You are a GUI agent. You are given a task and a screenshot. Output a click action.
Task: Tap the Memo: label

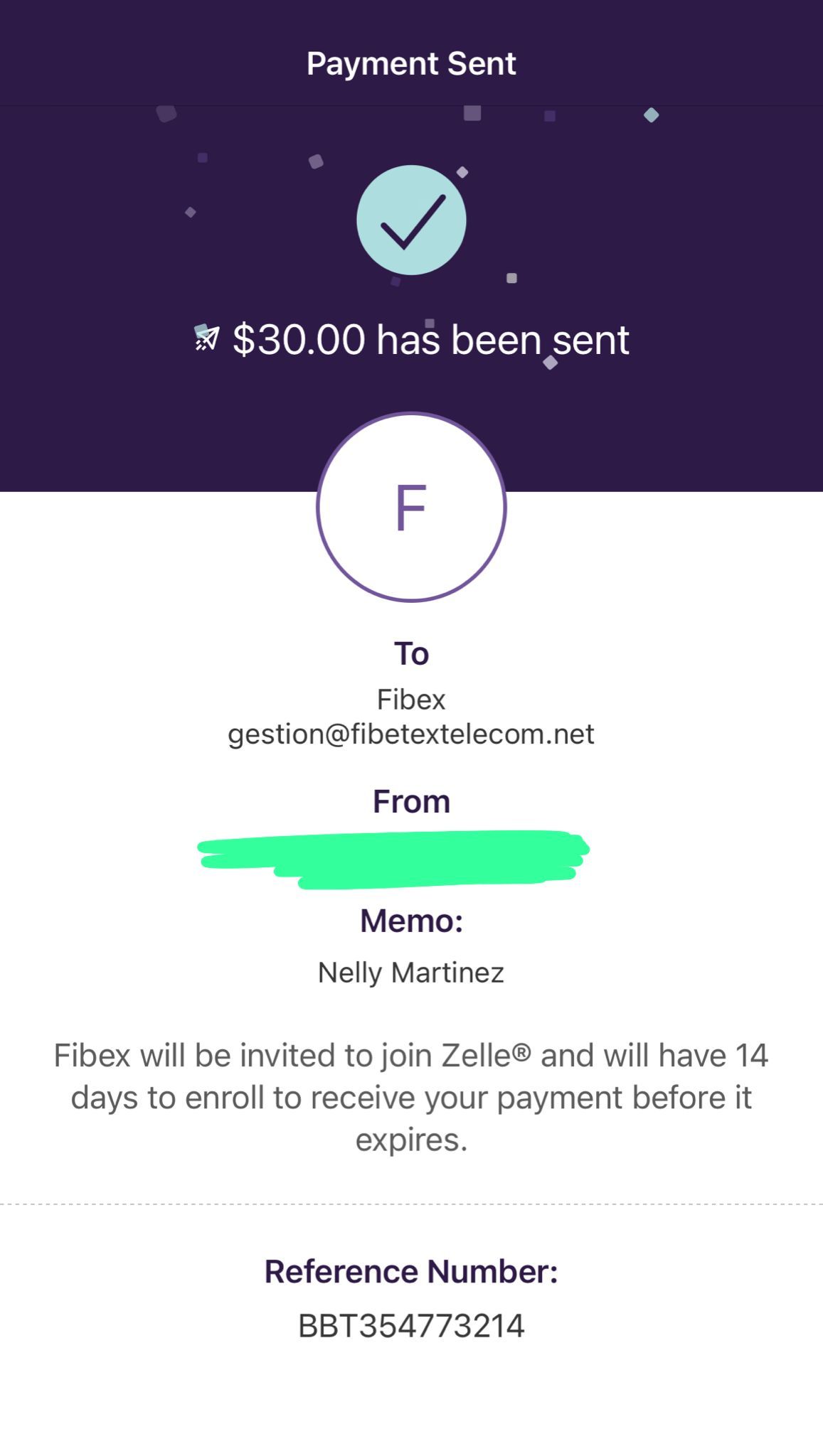[x=411, y=921]
